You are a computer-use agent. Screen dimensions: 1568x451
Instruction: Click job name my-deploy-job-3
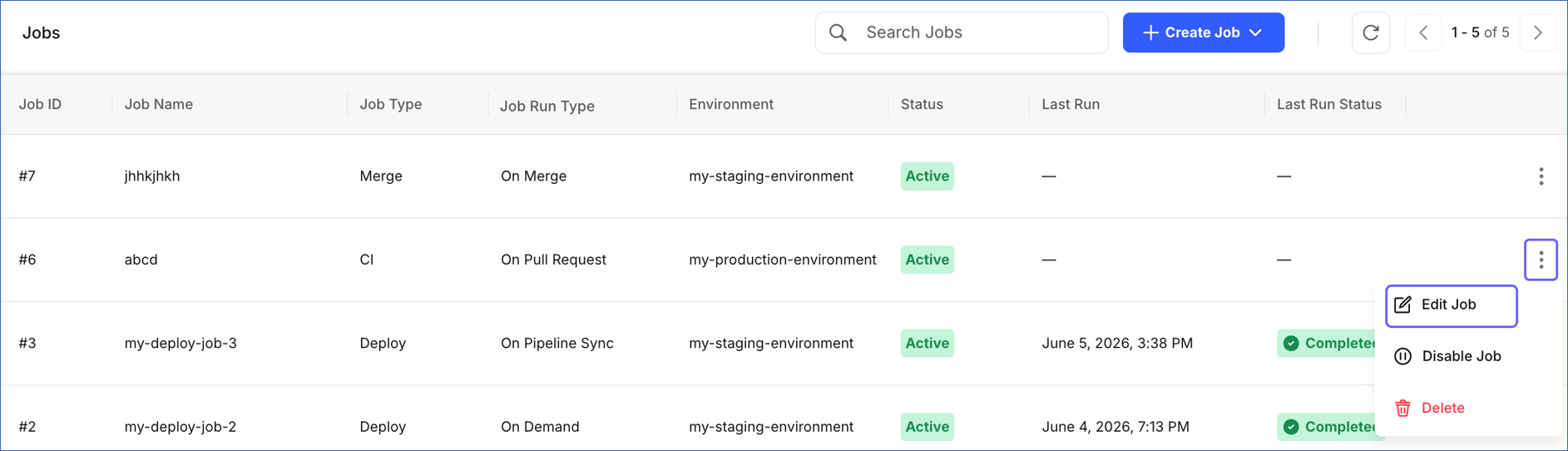click(181, 343)
